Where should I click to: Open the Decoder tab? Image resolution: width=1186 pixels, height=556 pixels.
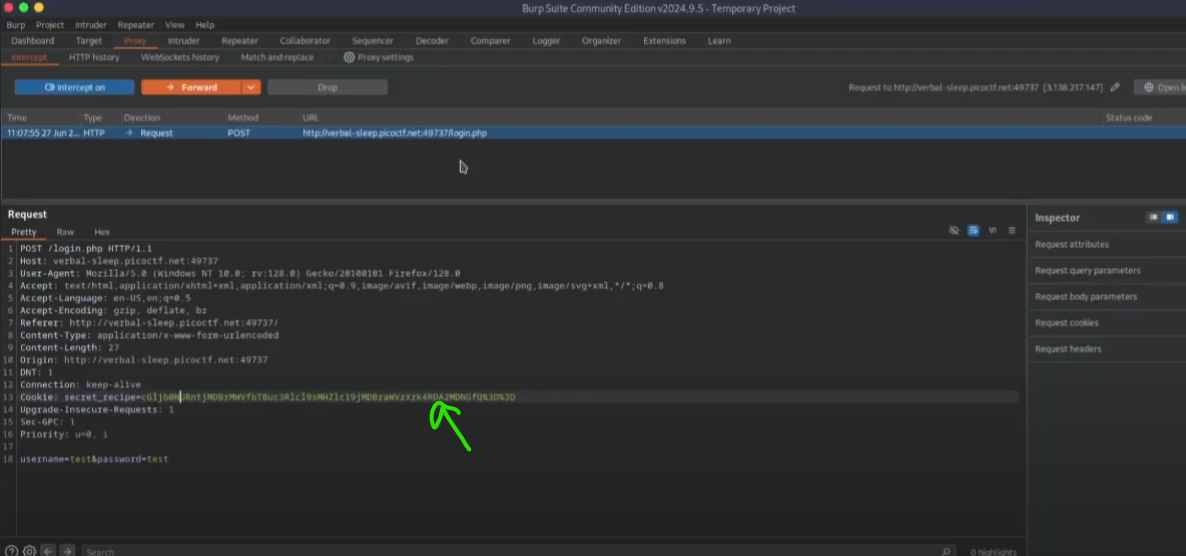tap(432, 41)
